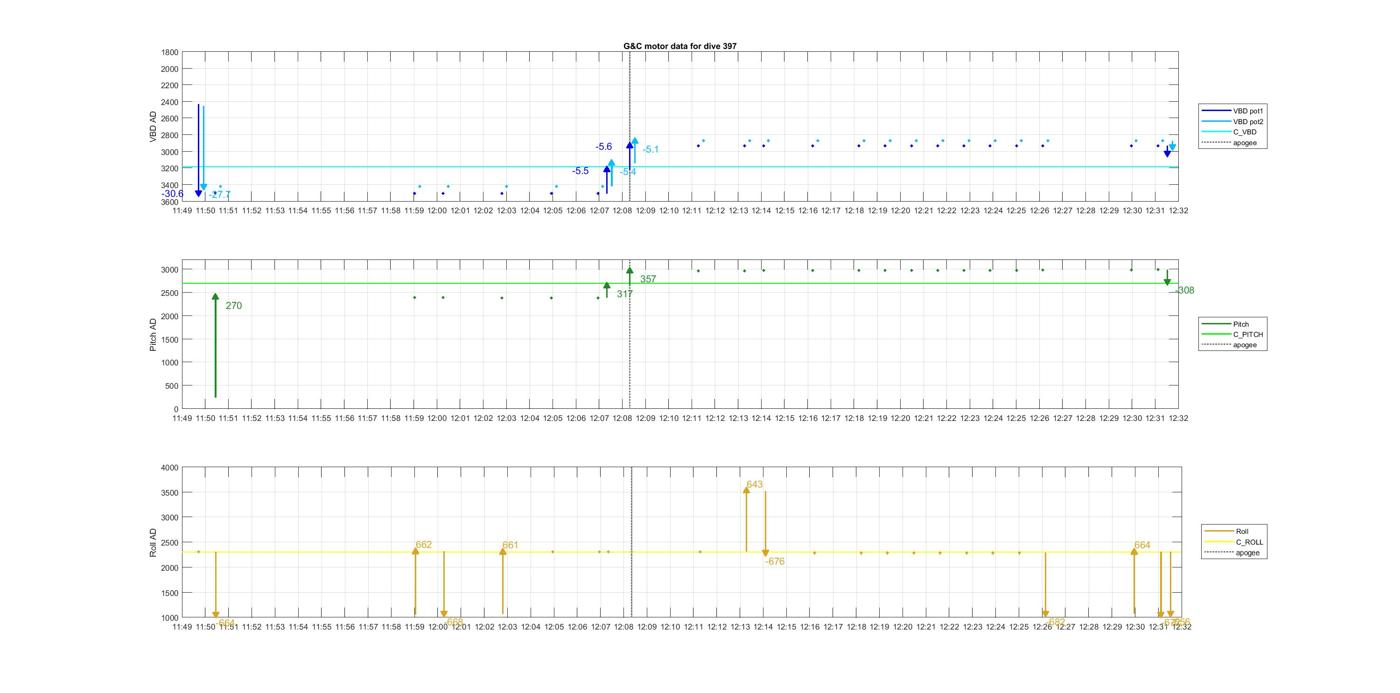Click the 'Roll AD' y-axis label

pos(154,543)
